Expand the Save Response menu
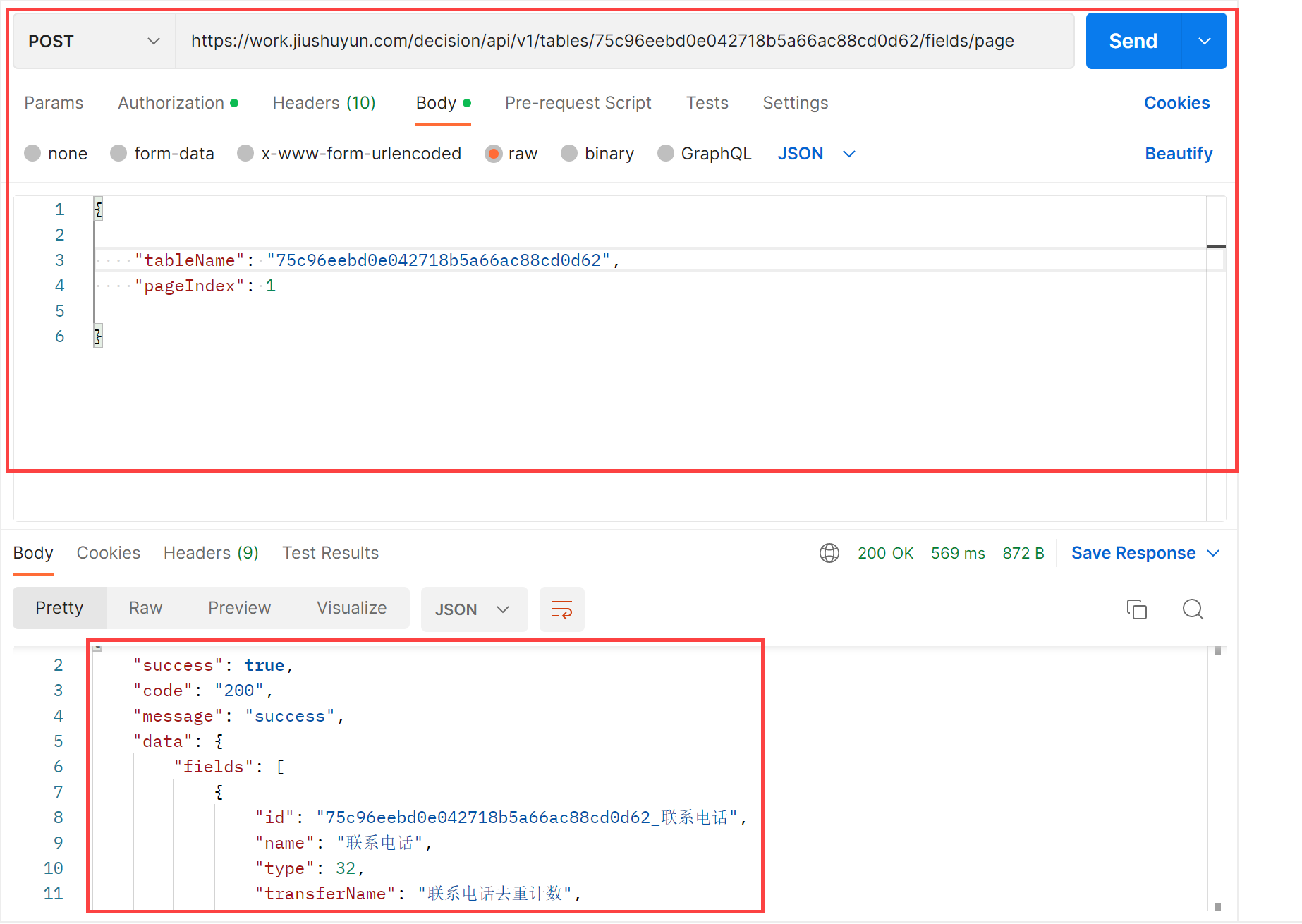The image size is (1302, 924). (x=1145, y=553)
